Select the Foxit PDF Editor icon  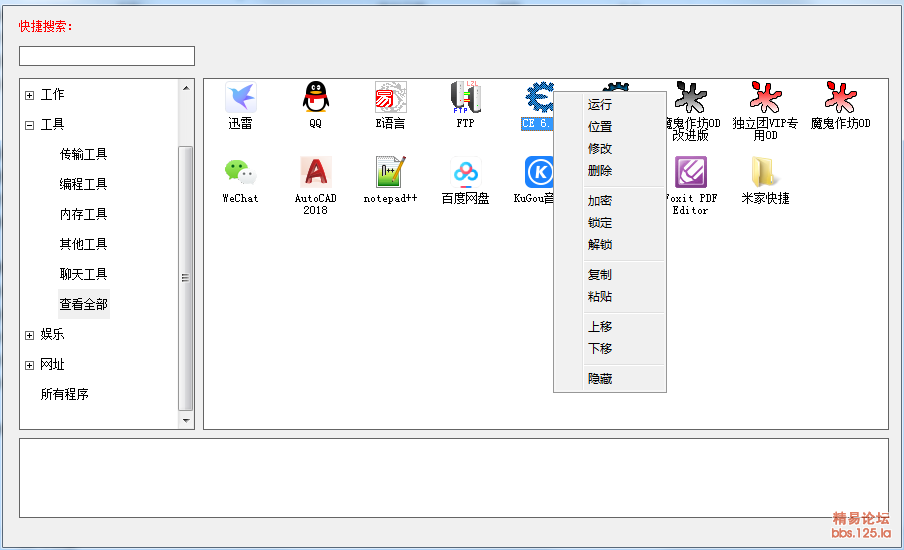[690, 172]
